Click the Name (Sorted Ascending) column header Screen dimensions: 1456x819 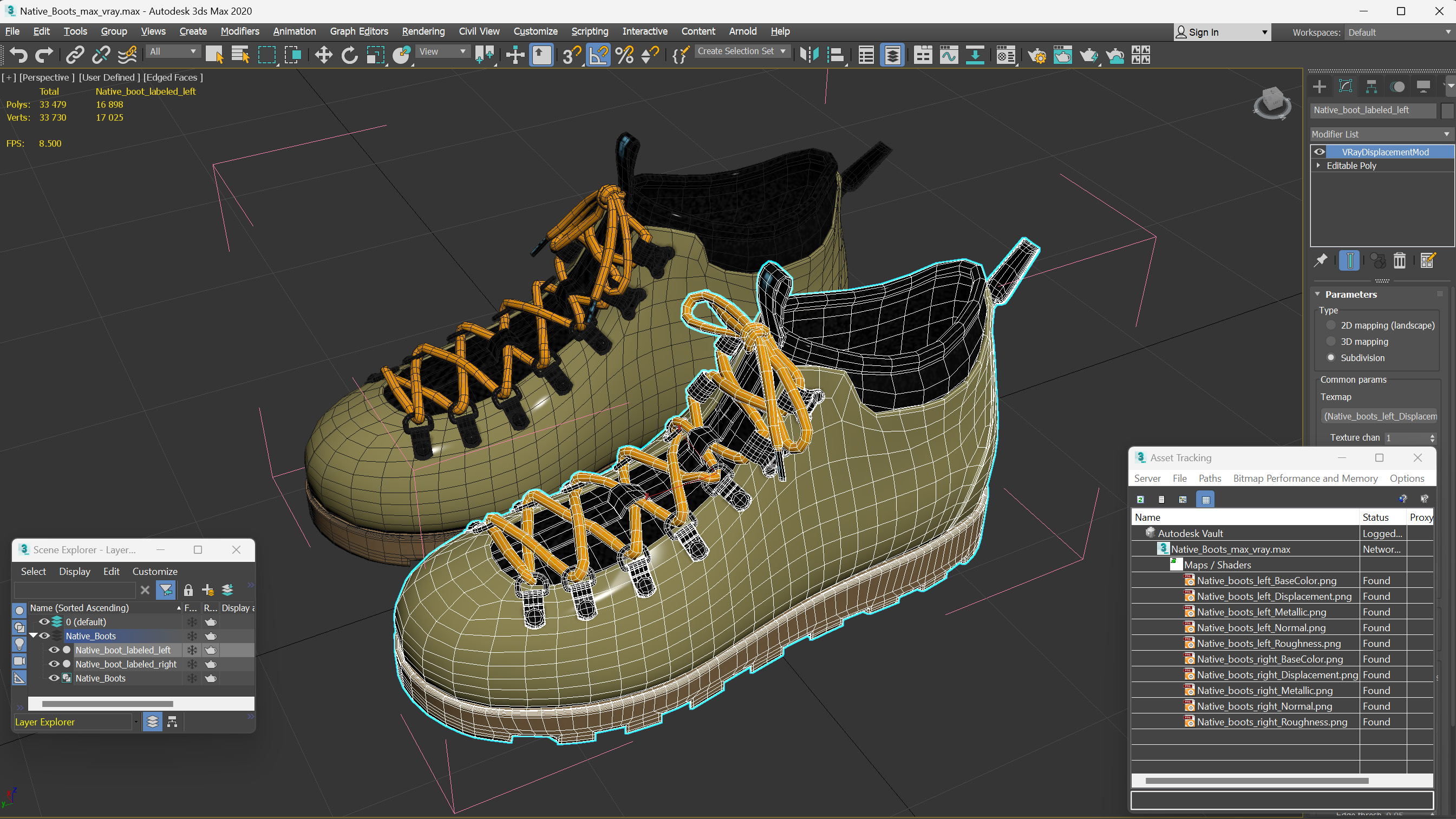106,607
